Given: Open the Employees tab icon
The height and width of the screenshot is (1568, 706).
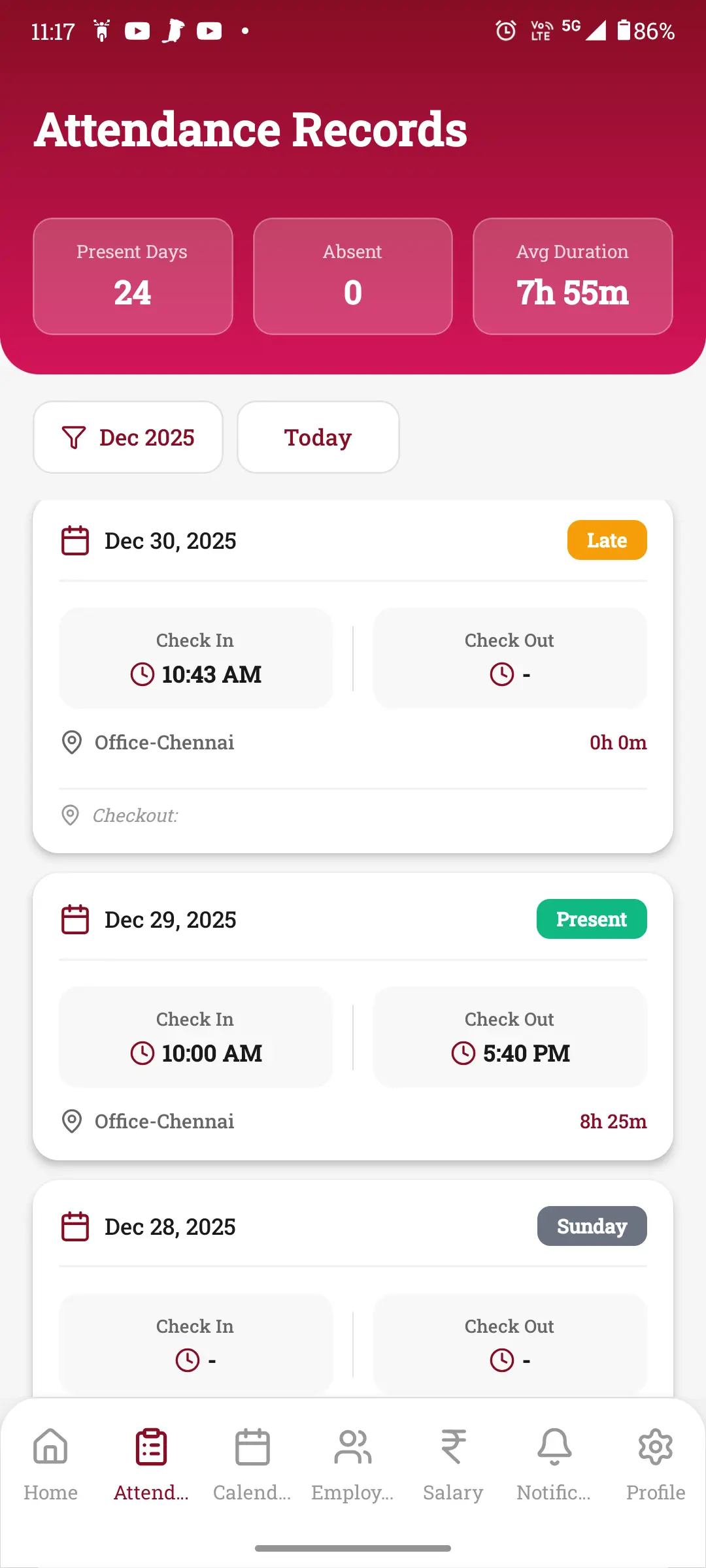Looking at the screenshot, I should (x=353, y=1447).
